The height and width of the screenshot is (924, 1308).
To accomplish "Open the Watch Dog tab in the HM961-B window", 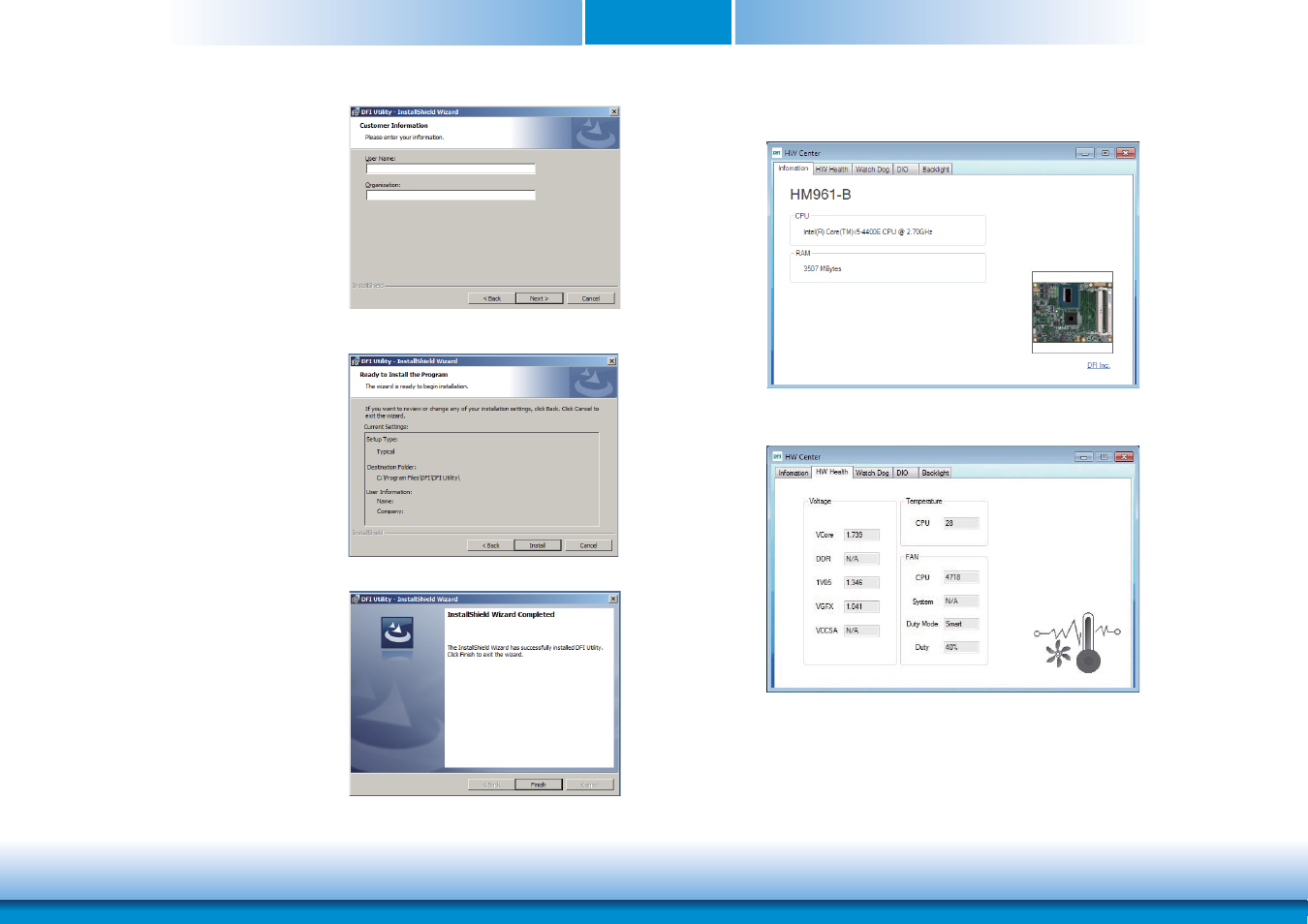I will (x=872, y=169).
